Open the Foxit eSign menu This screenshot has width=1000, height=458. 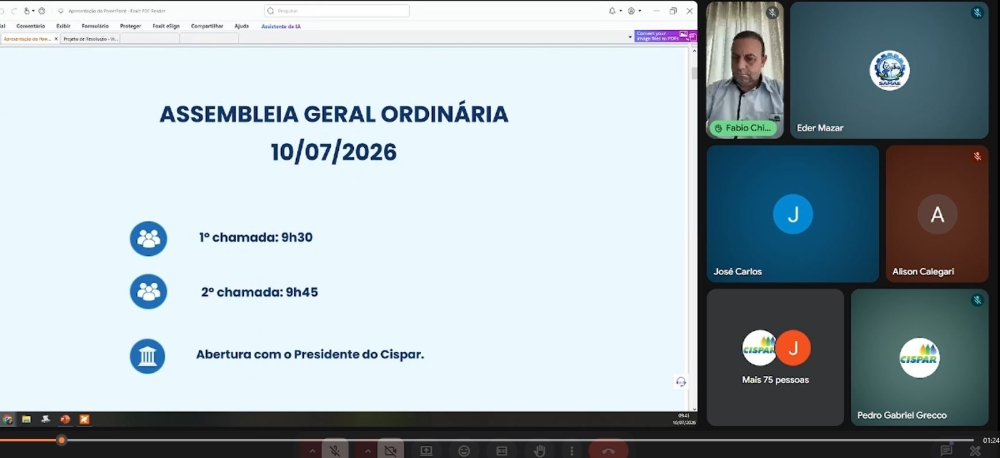(166, 26)
